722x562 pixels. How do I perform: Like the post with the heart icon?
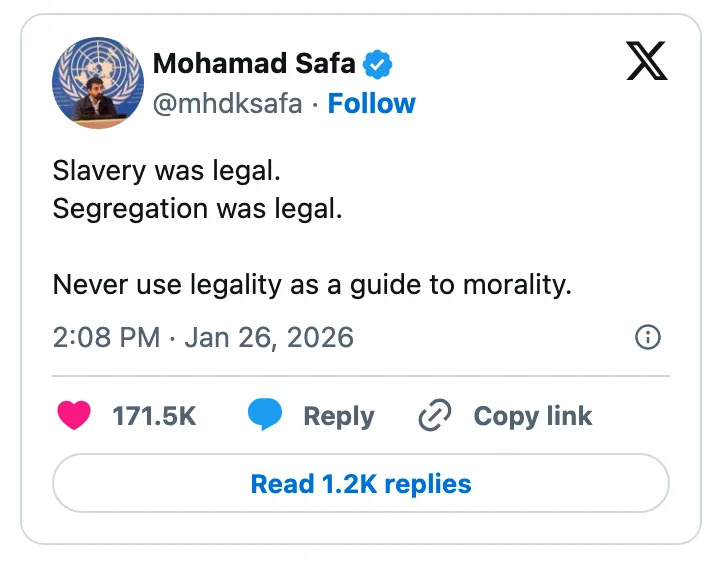tap(74, 415)
